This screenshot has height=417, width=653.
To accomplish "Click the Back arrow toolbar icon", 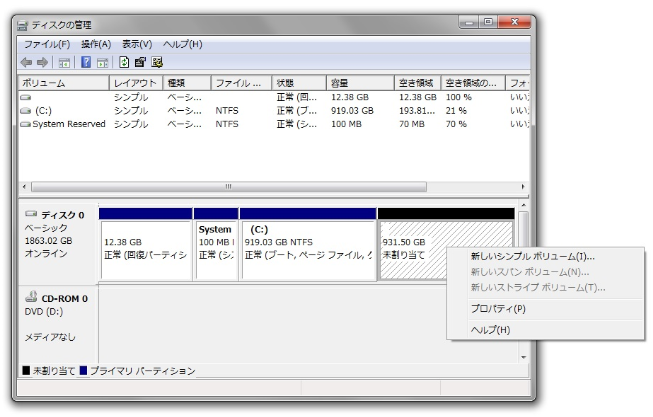I will click(x=27, y=63).
